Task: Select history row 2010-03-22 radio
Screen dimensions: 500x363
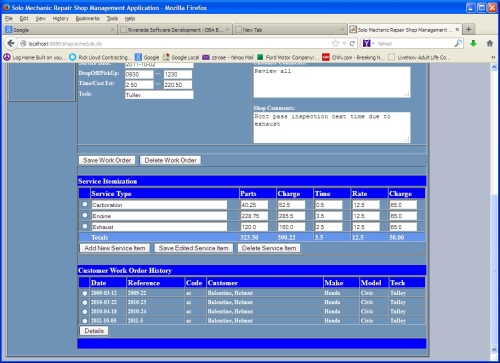Action: click(x=85, y=302)
